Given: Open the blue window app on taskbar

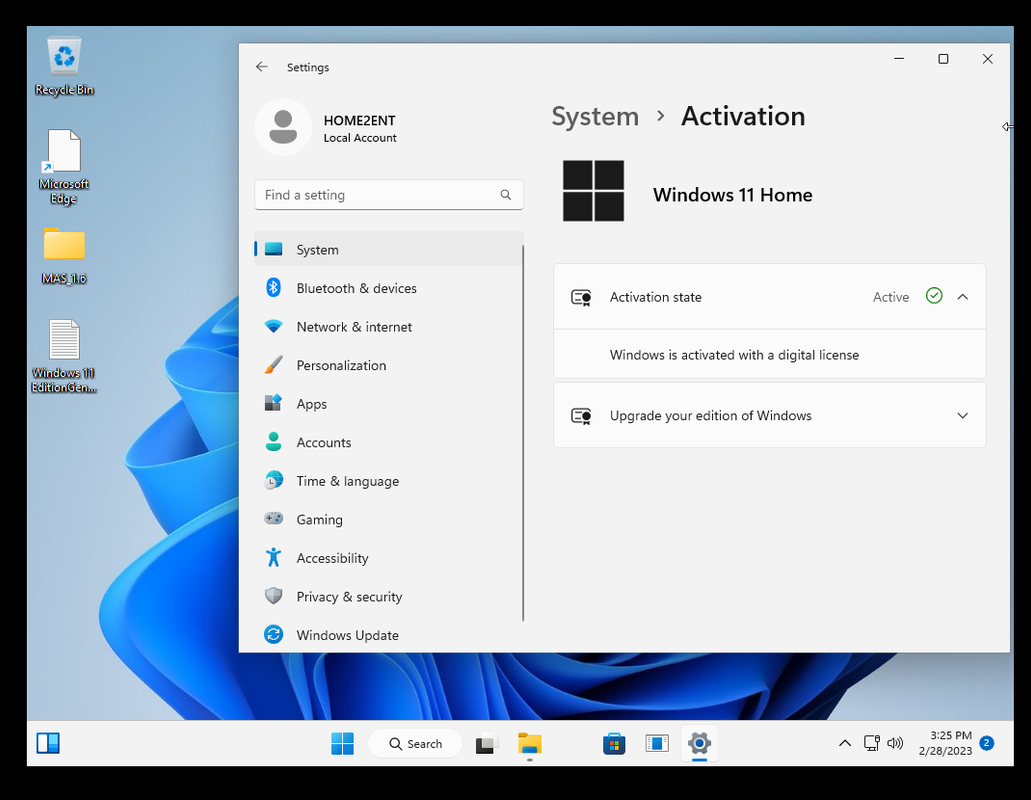Looking at the screenshot, I should tap(657, 743).
